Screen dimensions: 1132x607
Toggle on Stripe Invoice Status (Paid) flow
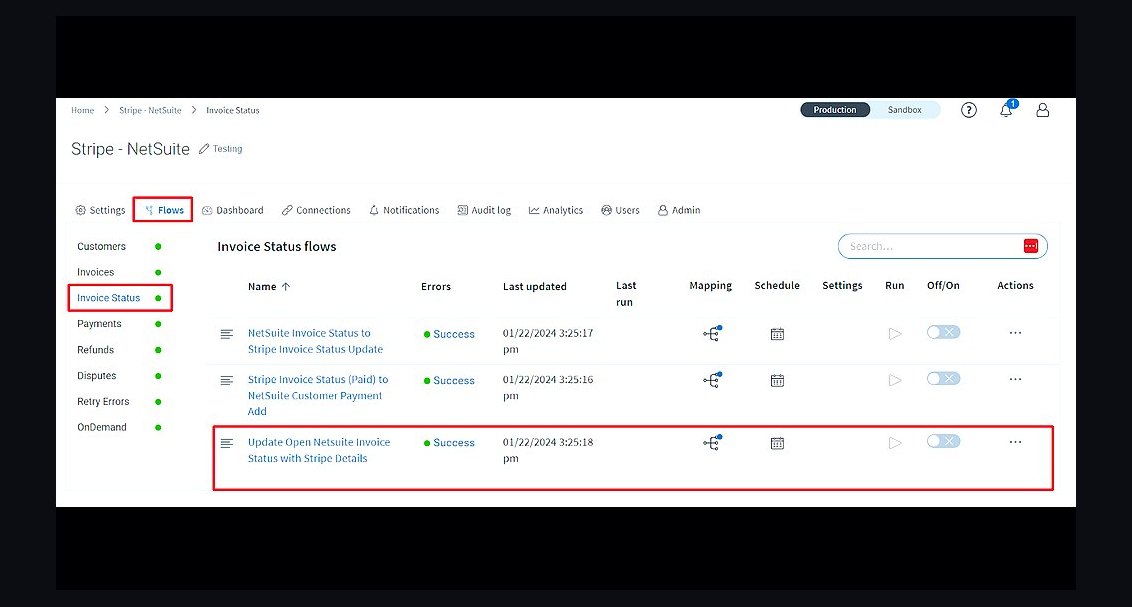(944, 378)
